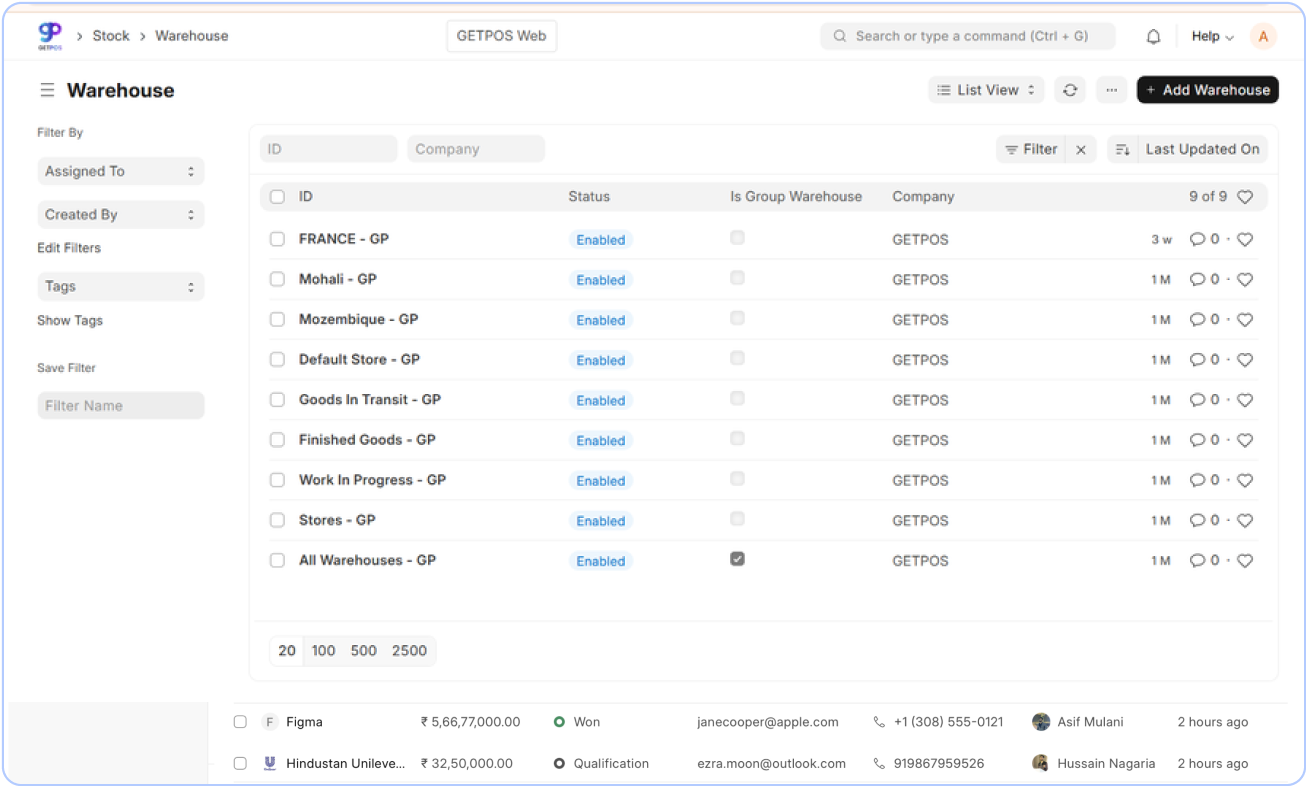This screenshot has width=1306, height=786.
Task: Check the select-all checkbox in header
Action: 277,197
